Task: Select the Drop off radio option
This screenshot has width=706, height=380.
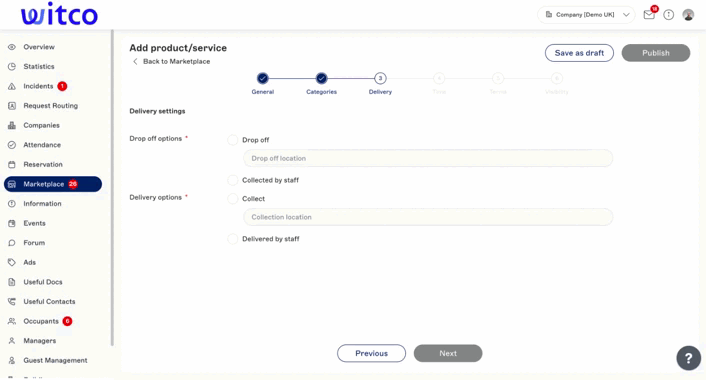Action: tap(232, 140)
